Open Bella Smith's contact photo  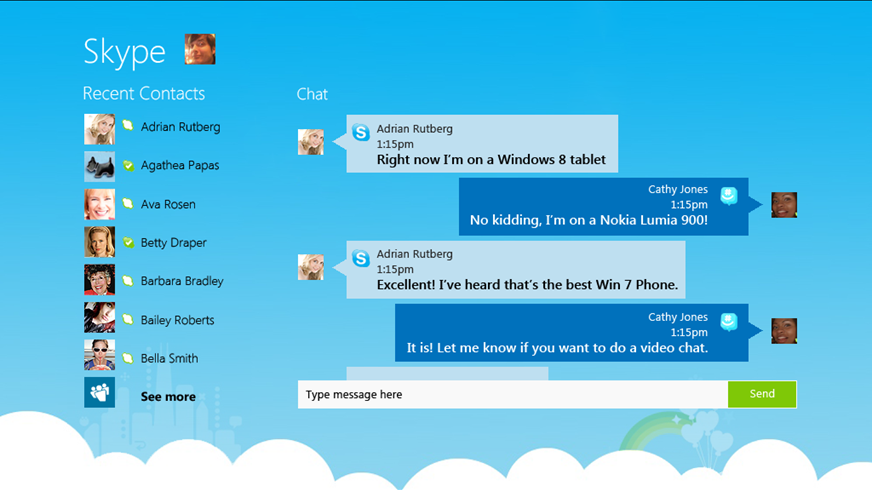[x=100, y=355]
